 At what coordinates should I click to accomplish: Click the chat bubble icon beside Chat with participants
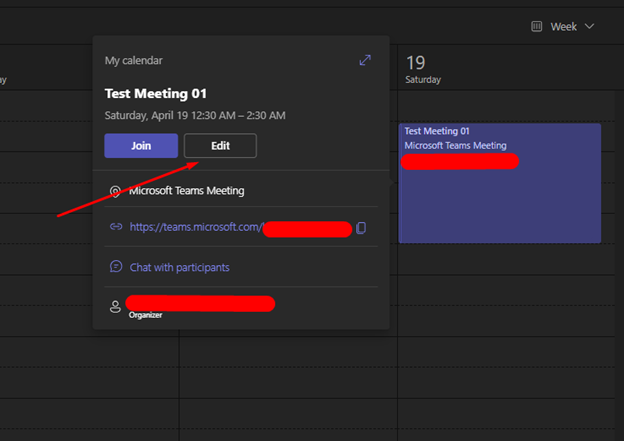116,266
